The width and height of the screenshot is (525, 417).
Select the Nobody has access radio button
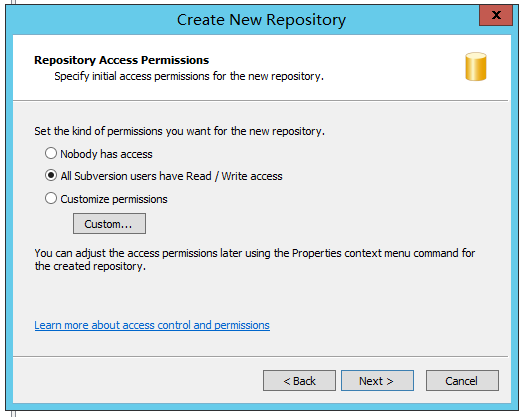[x=51, y=153]
